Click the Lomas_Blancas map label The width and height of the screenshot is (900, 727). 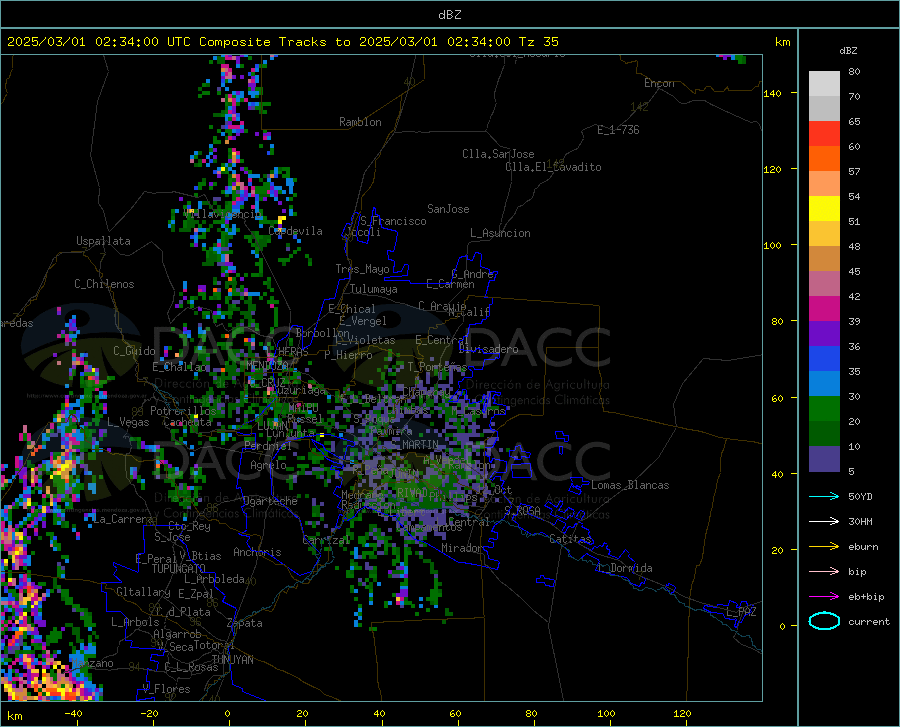click(630, 485)
